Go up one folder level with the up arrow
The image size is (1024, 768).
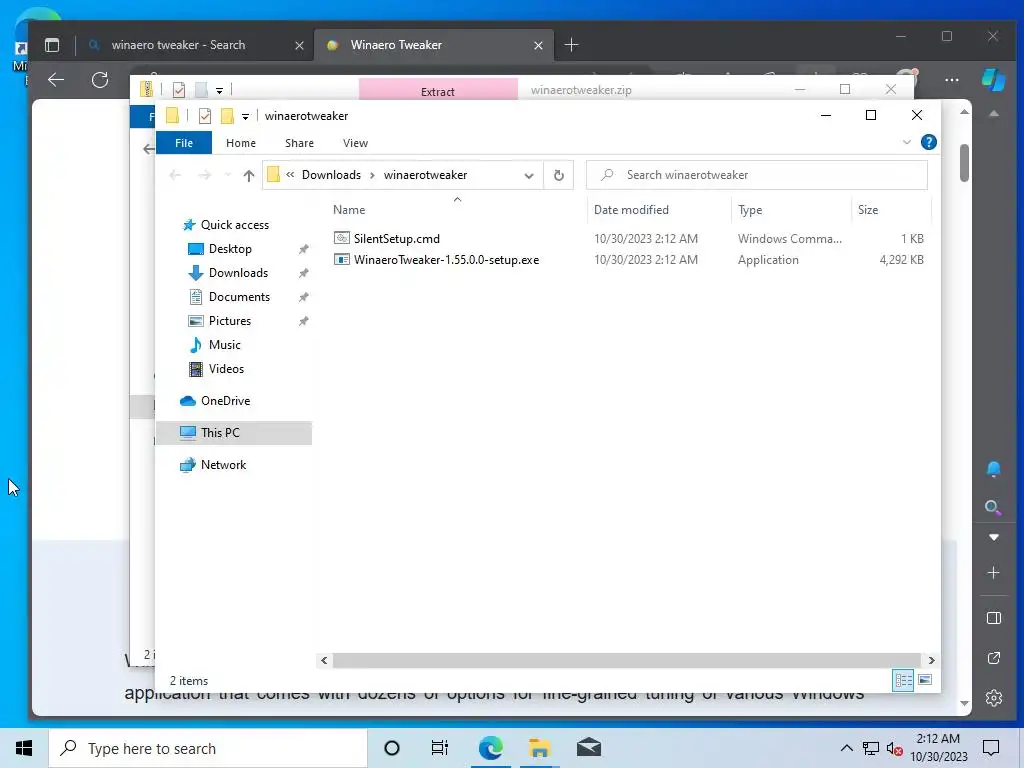point(248,175)
